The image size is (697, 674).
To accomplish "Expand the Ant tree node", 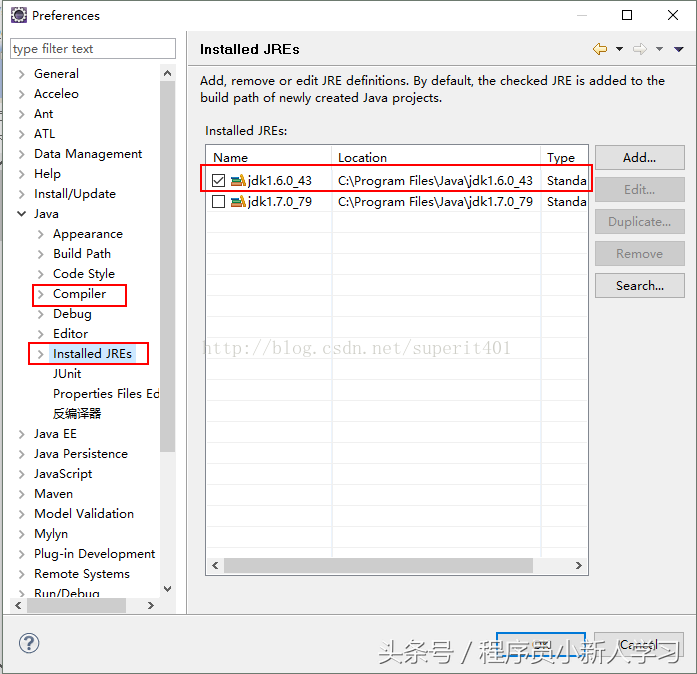I will point(21,114).
